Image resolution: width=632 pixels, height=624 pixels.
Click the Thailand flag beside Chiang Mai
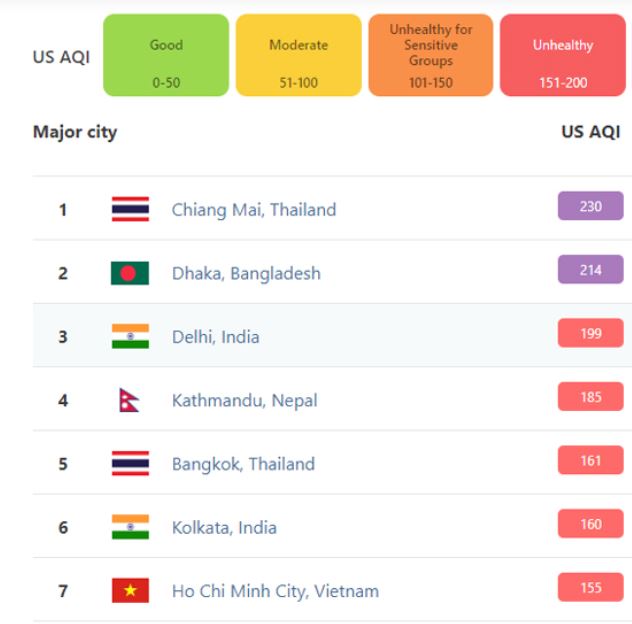coord(130,209)
